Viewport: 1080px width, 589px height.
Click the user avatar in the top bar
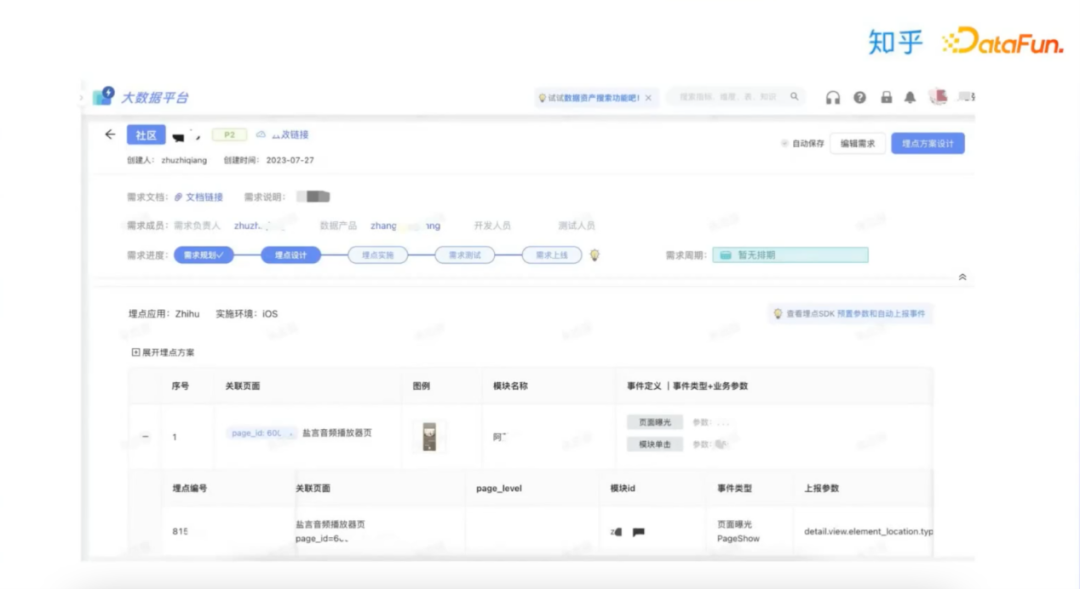[x=938, y=96]
